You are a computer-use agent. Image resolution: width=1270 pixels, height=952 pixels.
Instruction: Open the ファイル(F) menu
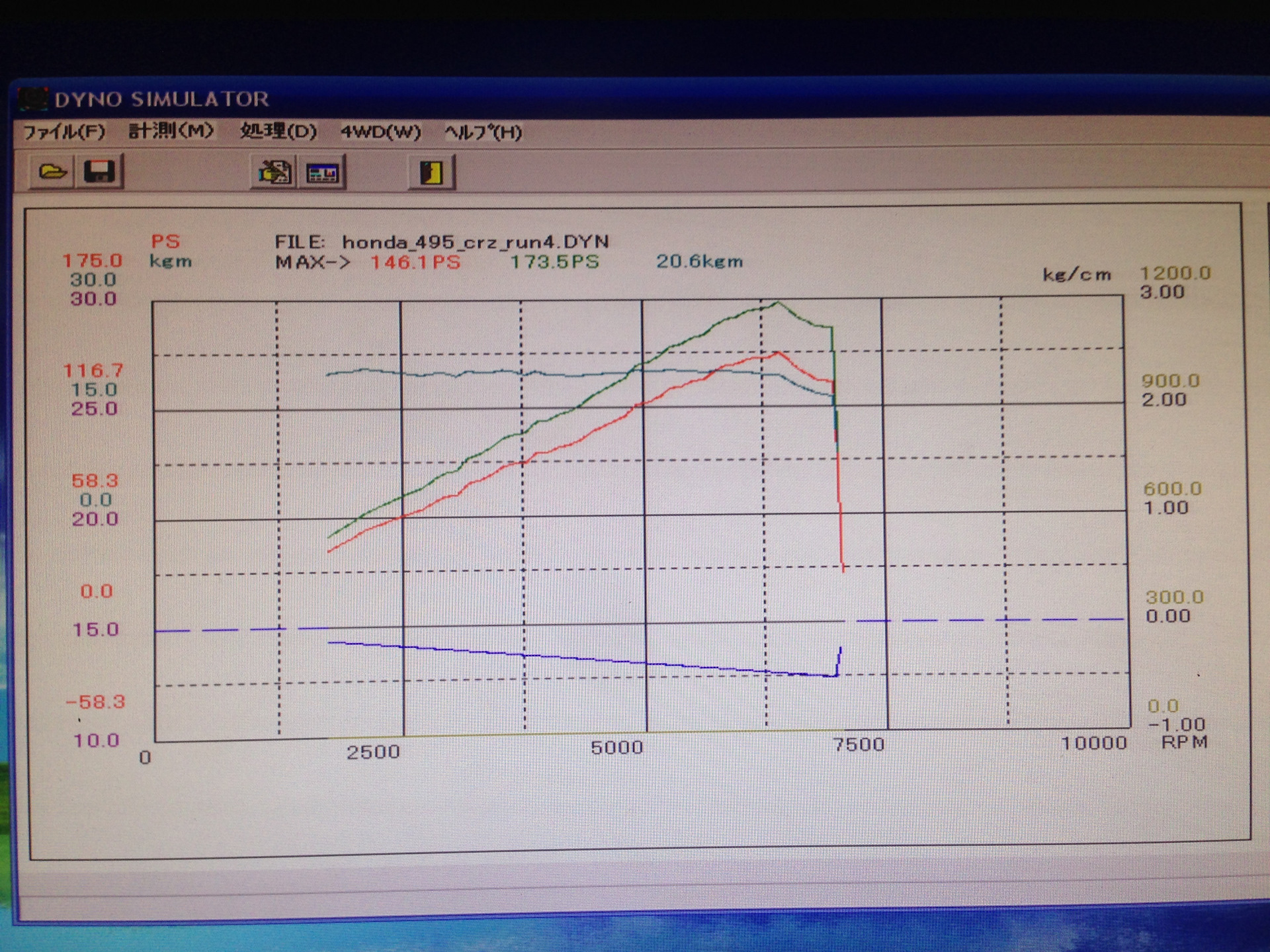pyautogui.click(x=64, y=132)
